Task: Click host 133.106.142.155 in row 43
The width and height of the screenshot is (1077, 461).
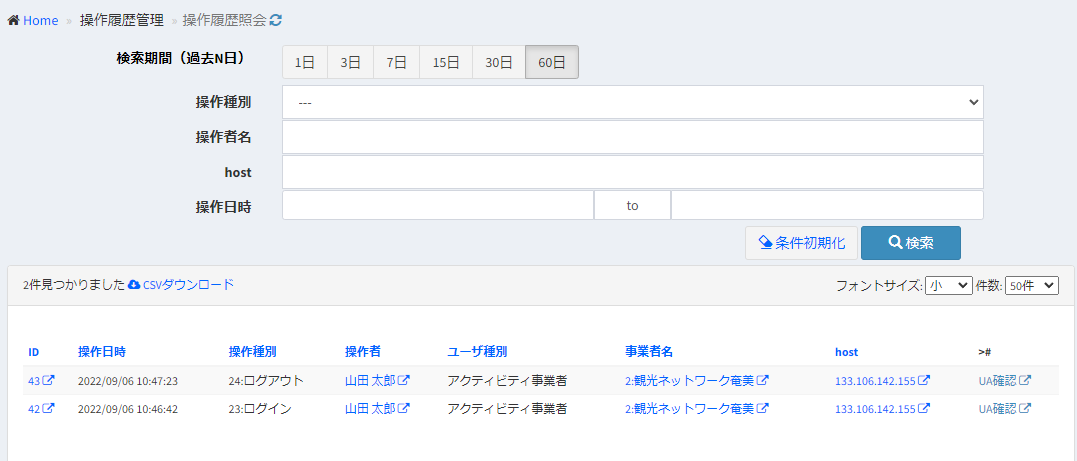Action: point(876,381)
